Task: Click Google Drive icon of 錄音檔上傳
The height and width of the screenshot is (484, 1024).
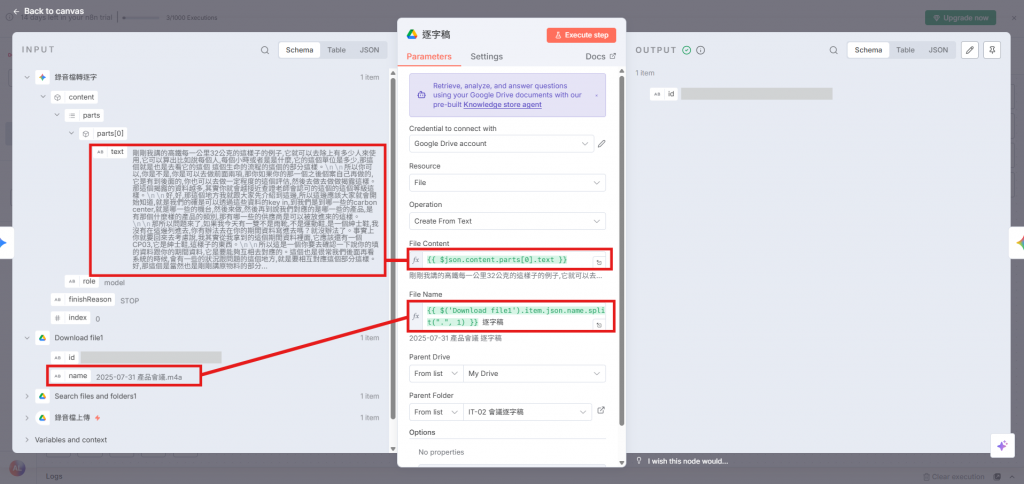Action: click(42, 417)
